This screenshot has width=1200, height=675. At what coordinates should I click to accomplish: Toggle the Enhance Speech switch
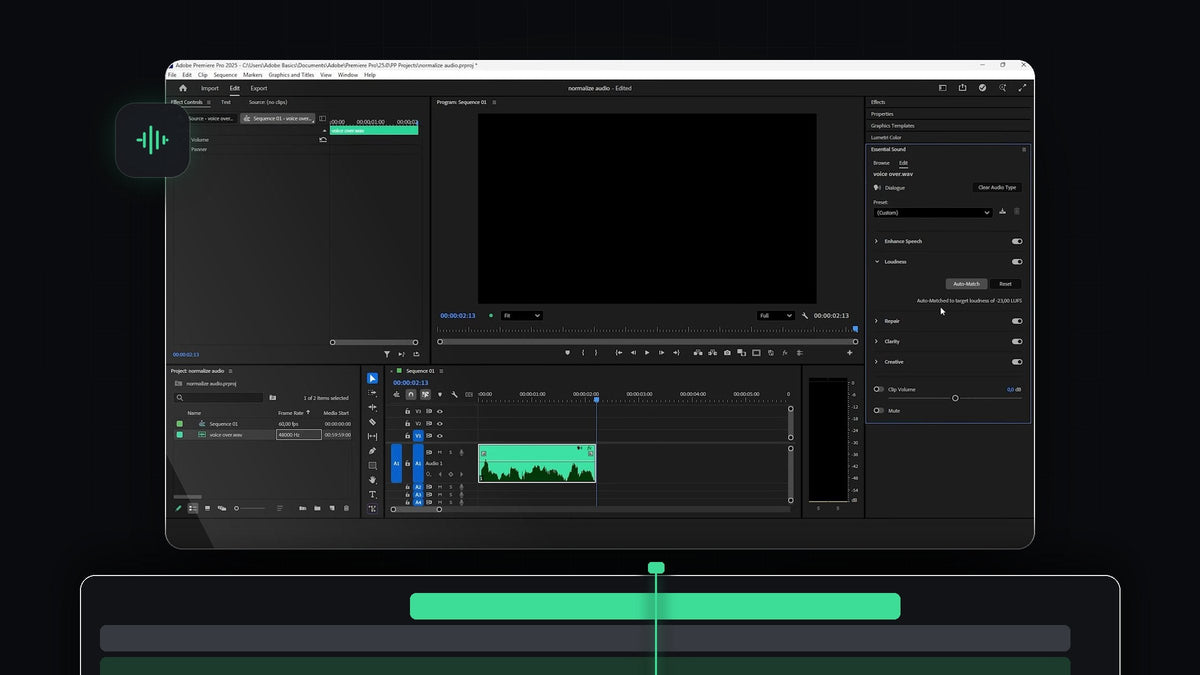1017,241
